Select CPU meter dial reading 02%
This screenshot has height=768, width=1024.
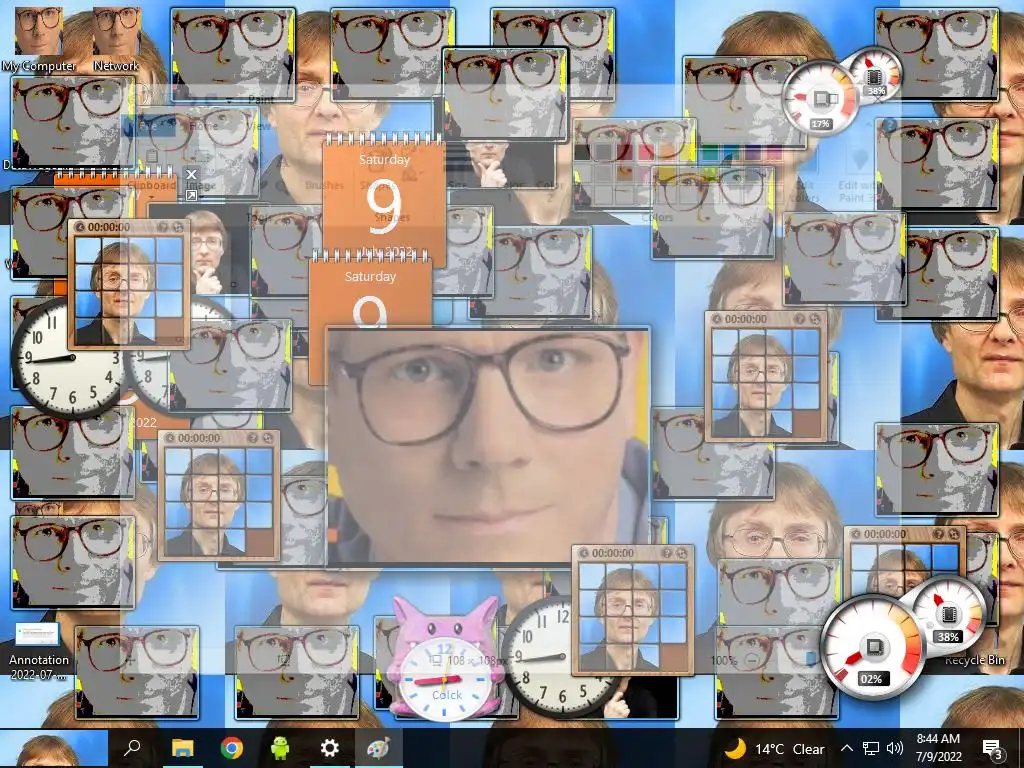[x=871, y=648]
